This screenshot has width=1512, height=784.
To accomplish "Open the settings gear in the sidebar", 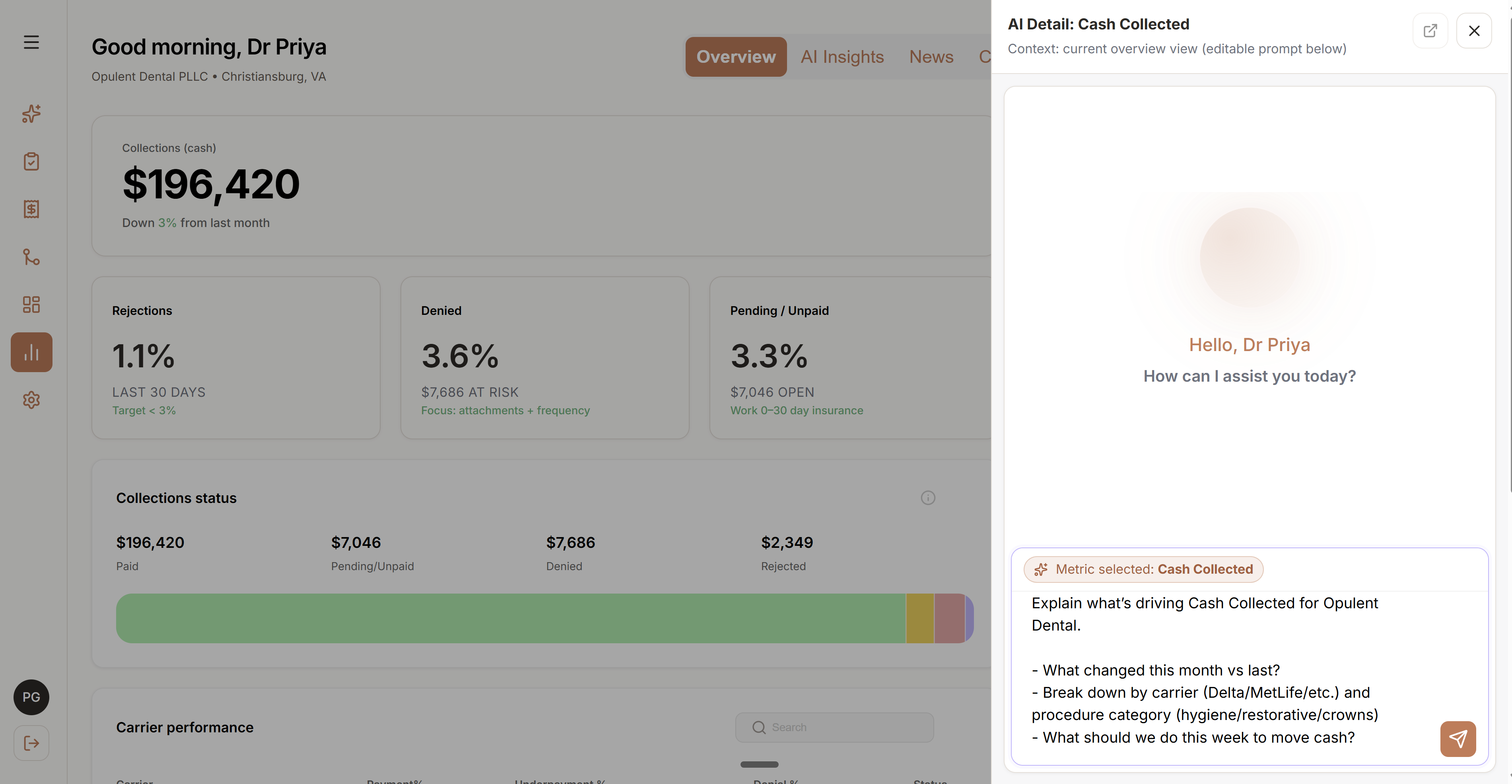I will point(31,400).
